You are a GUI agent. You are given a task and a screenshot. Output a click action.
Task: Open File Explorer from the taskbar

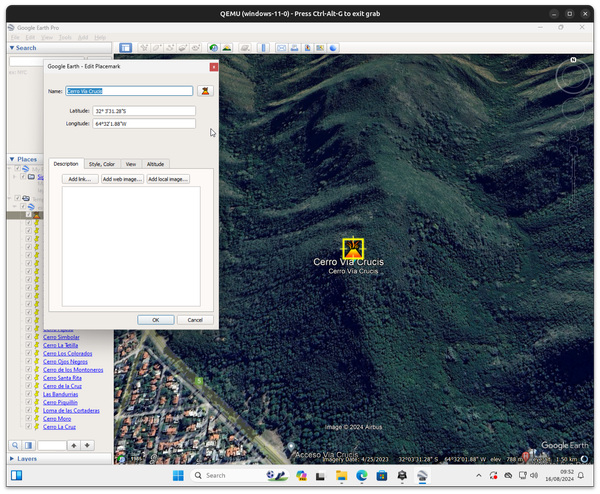341,476
